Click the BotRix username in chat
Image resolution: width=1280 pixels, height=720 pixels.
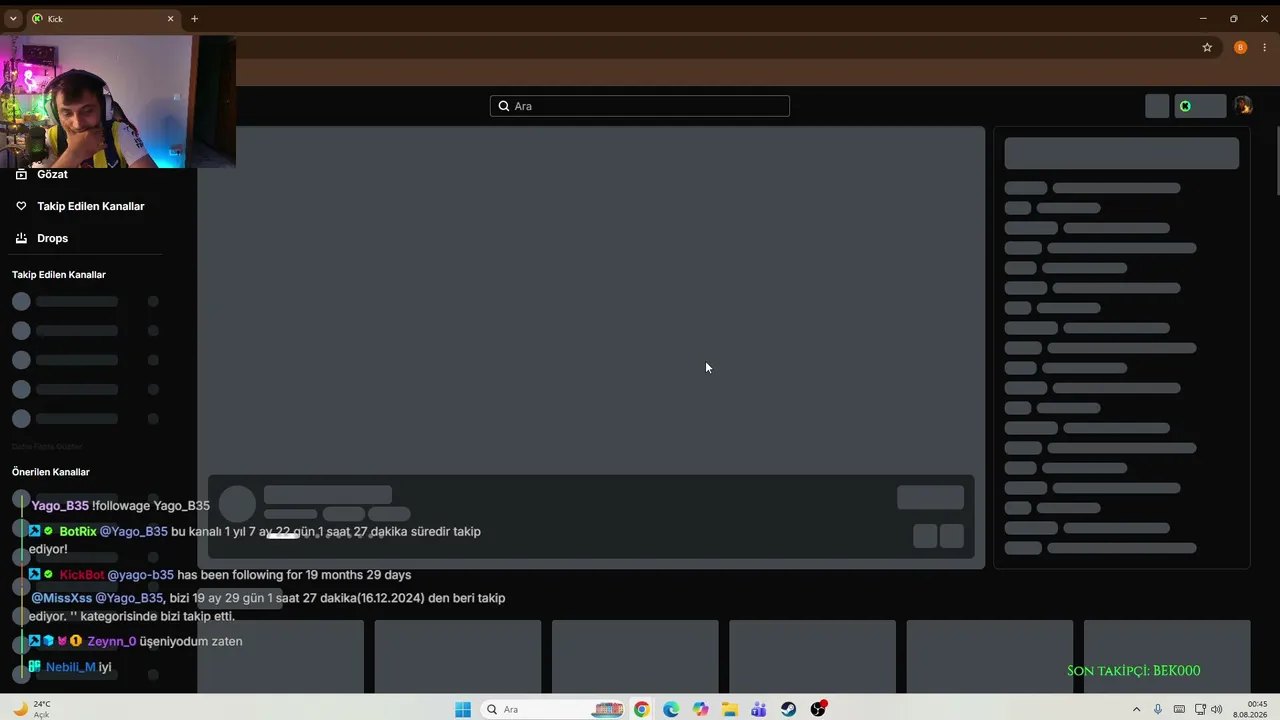78,532
